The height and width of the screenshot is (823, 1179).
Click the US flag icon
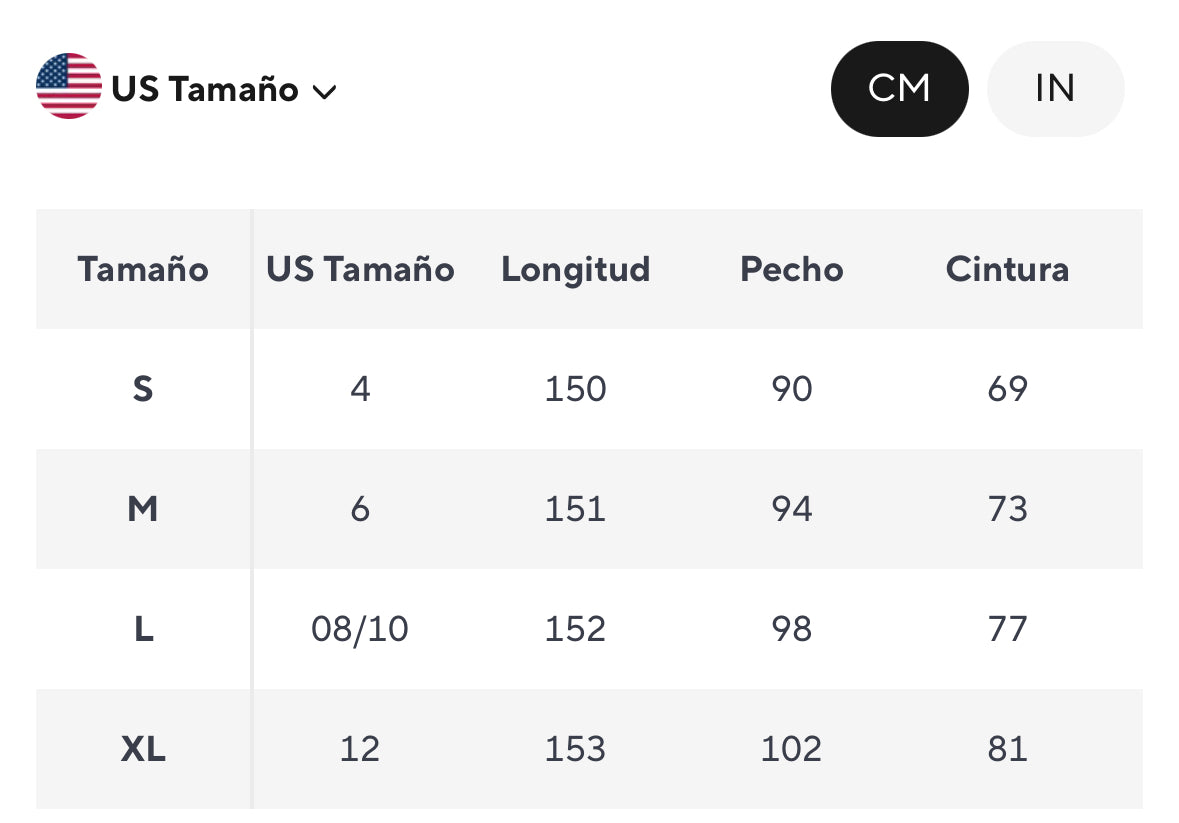point(69,87)
